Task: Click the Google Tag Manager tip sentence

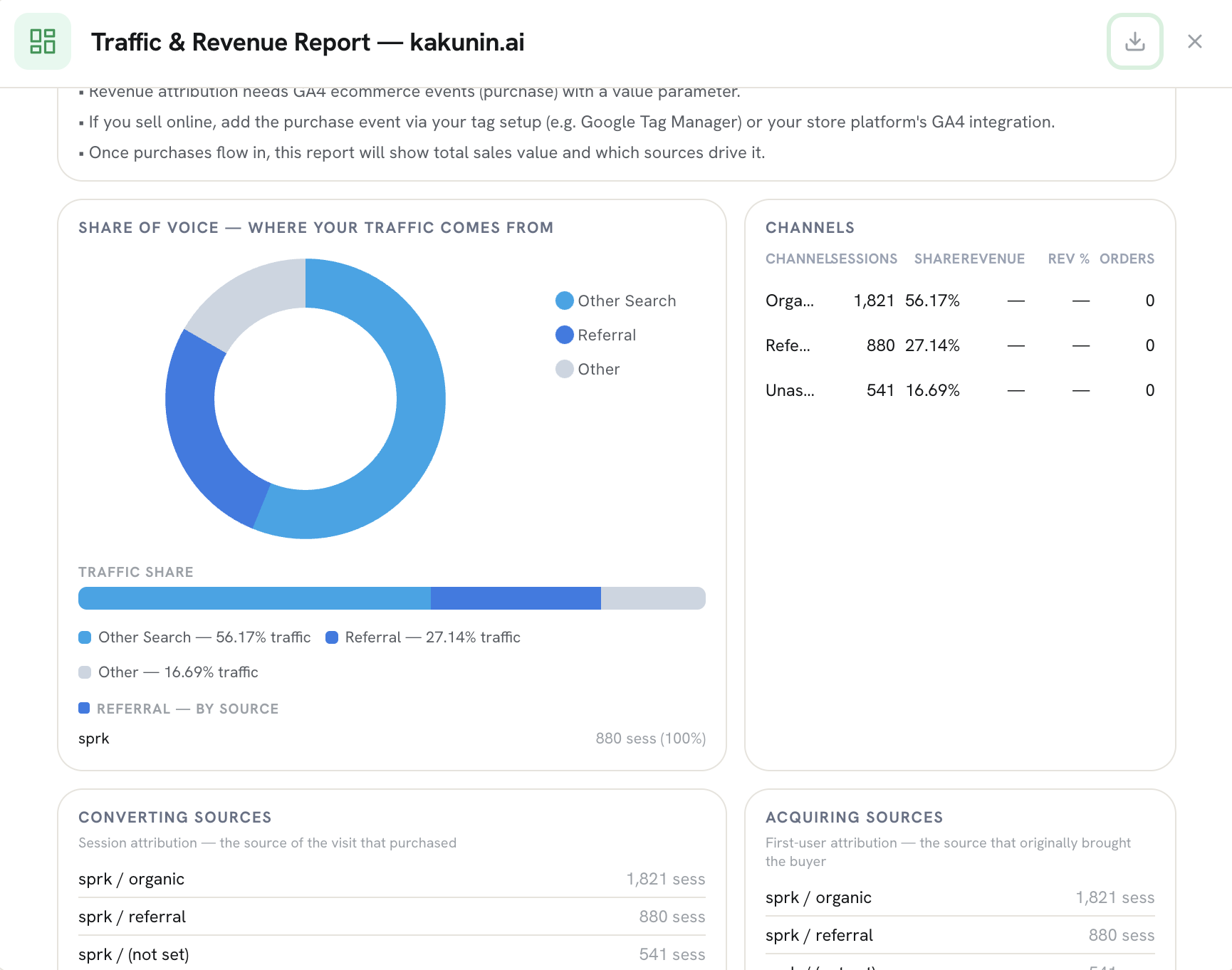Action: point(572,122)
